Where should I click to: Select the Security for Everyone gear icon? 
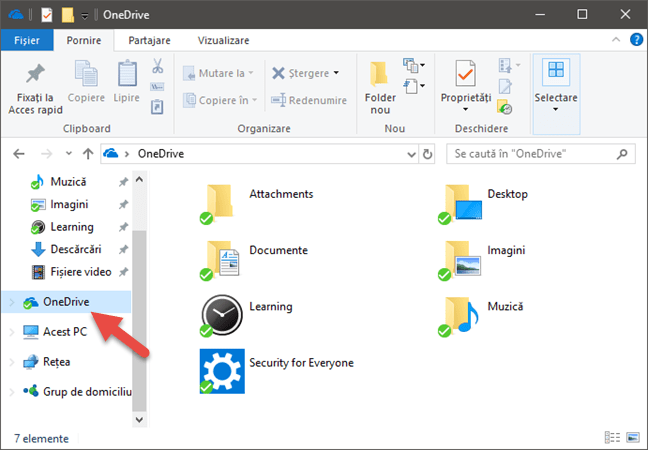(222, 371)
